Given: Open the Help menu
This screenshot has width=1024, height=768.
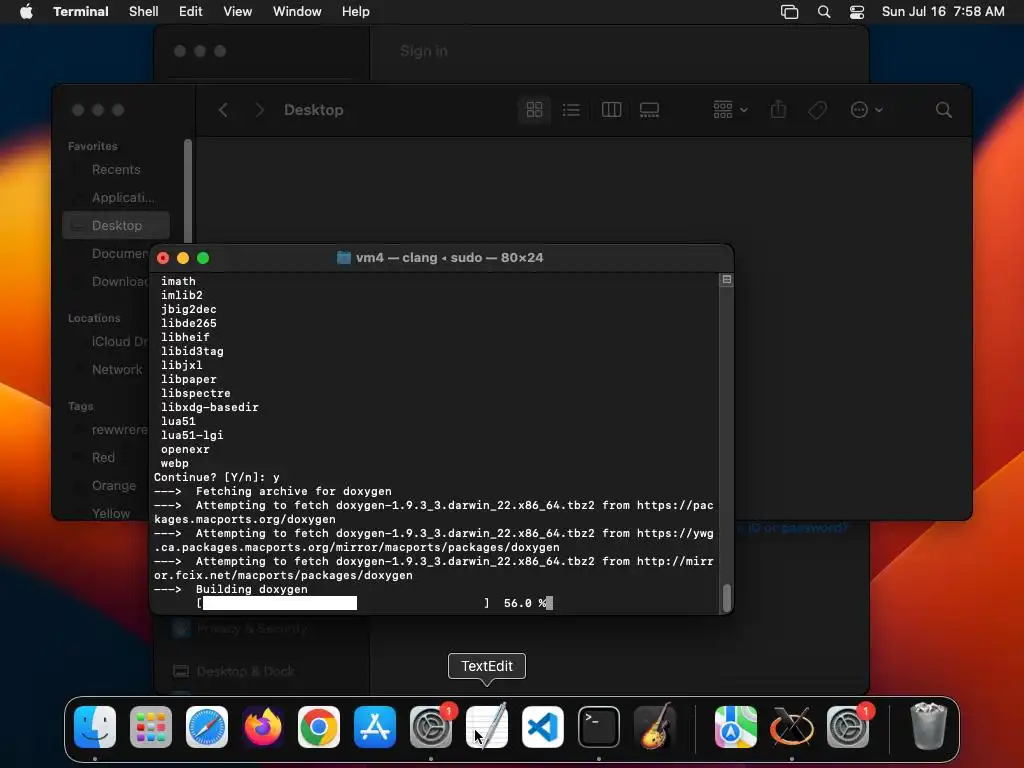Looking at the screenshot, I should (x=356, y=12).
